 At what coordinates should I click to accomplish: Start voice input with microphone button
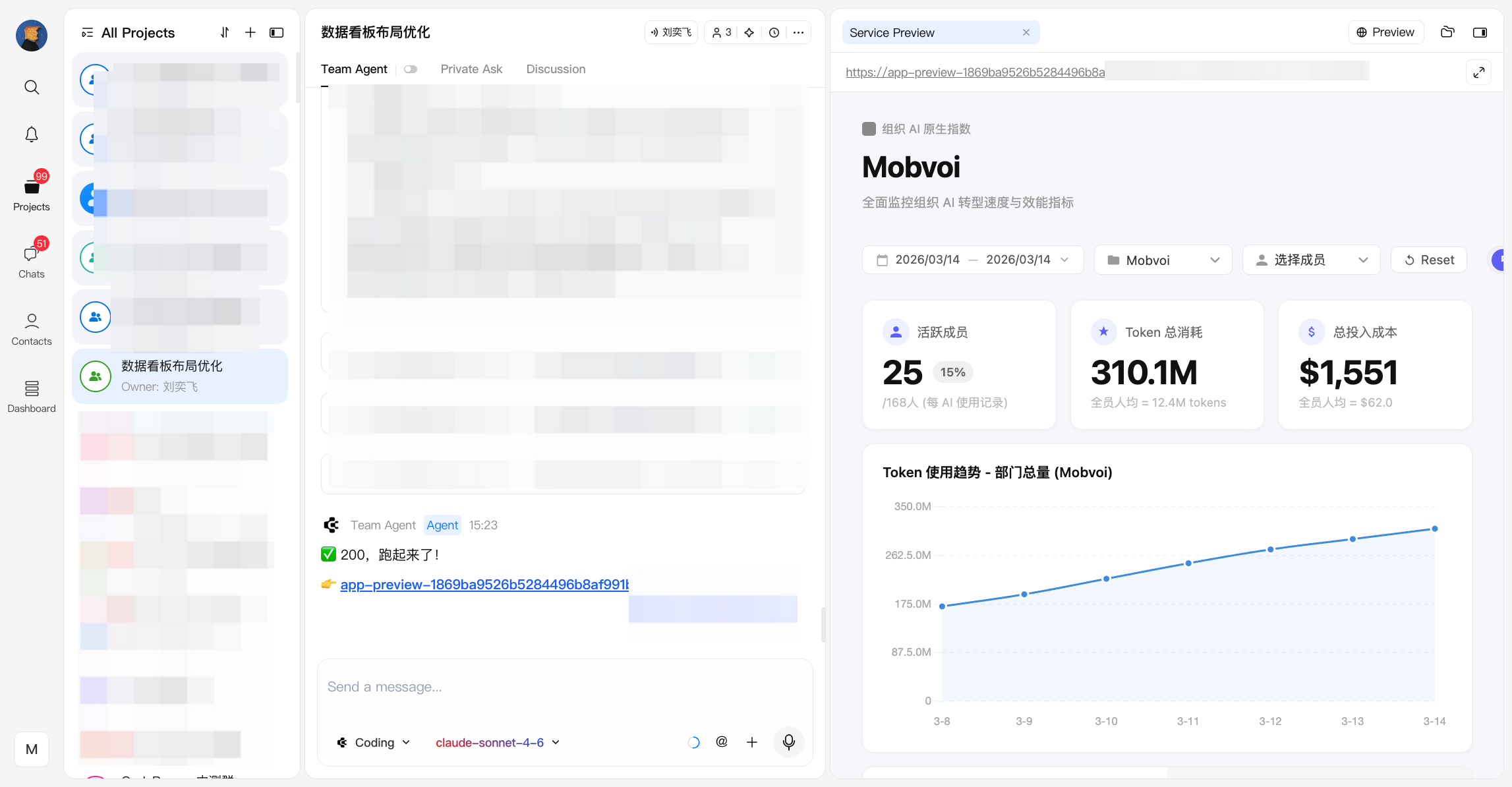coord(789,743)
